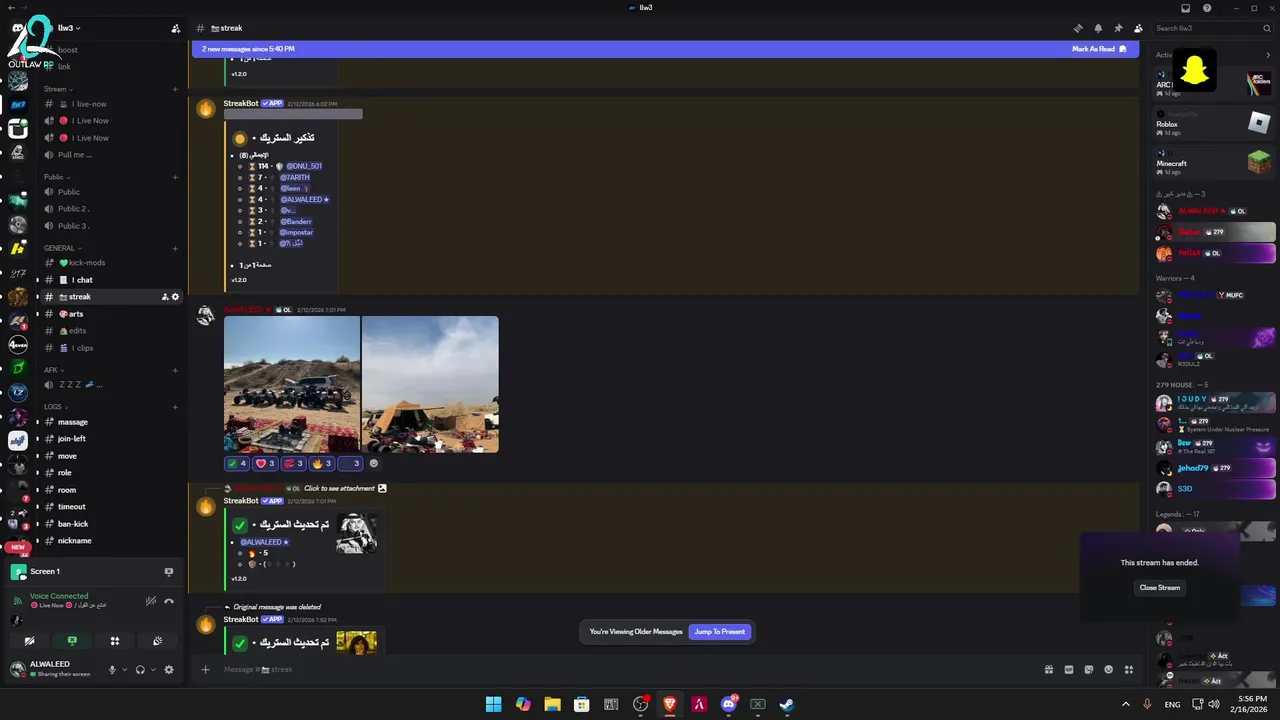
Task: Open the clips channel
Action: click(110, 348)
